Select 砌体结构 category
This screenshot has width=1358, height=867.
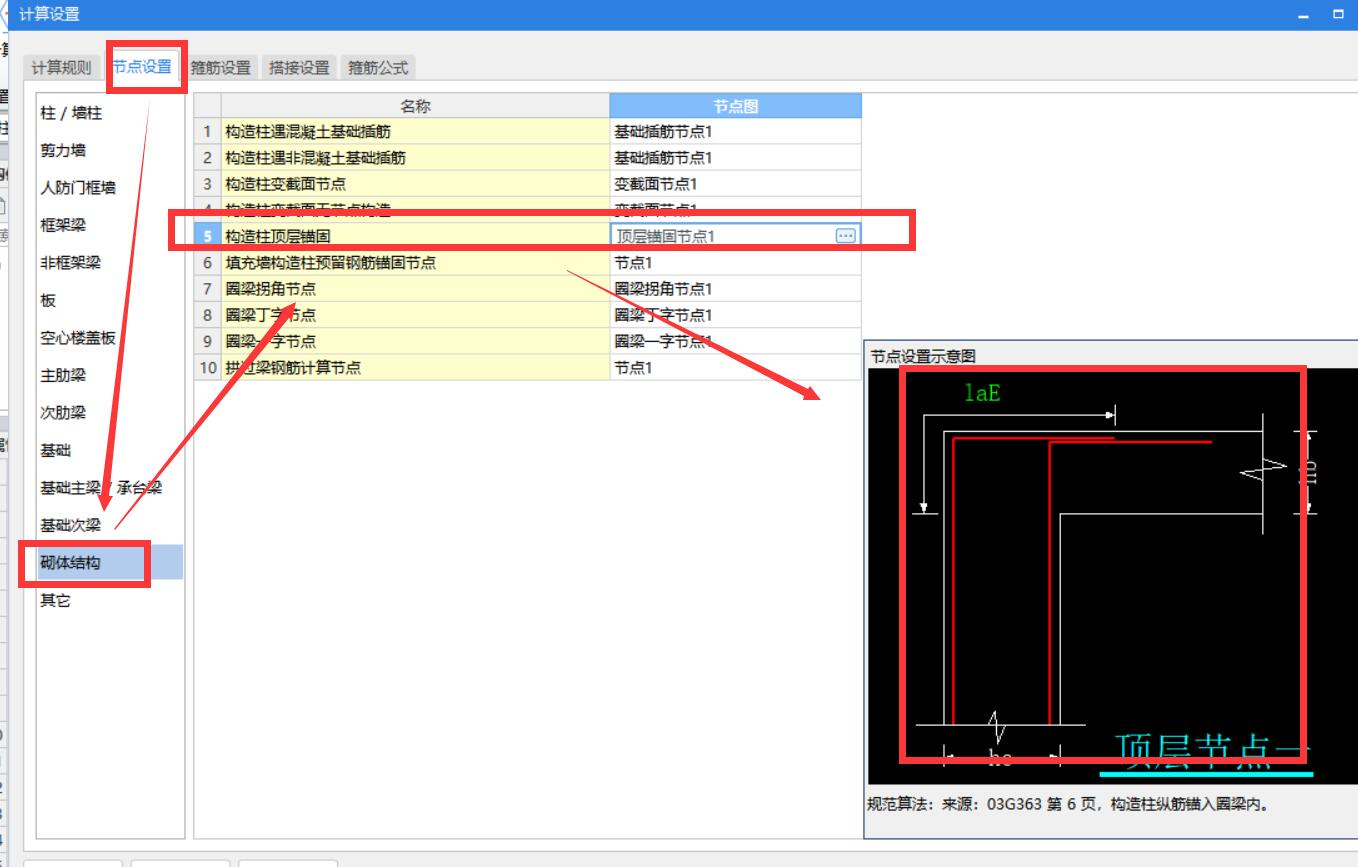[x=110, y=563]
